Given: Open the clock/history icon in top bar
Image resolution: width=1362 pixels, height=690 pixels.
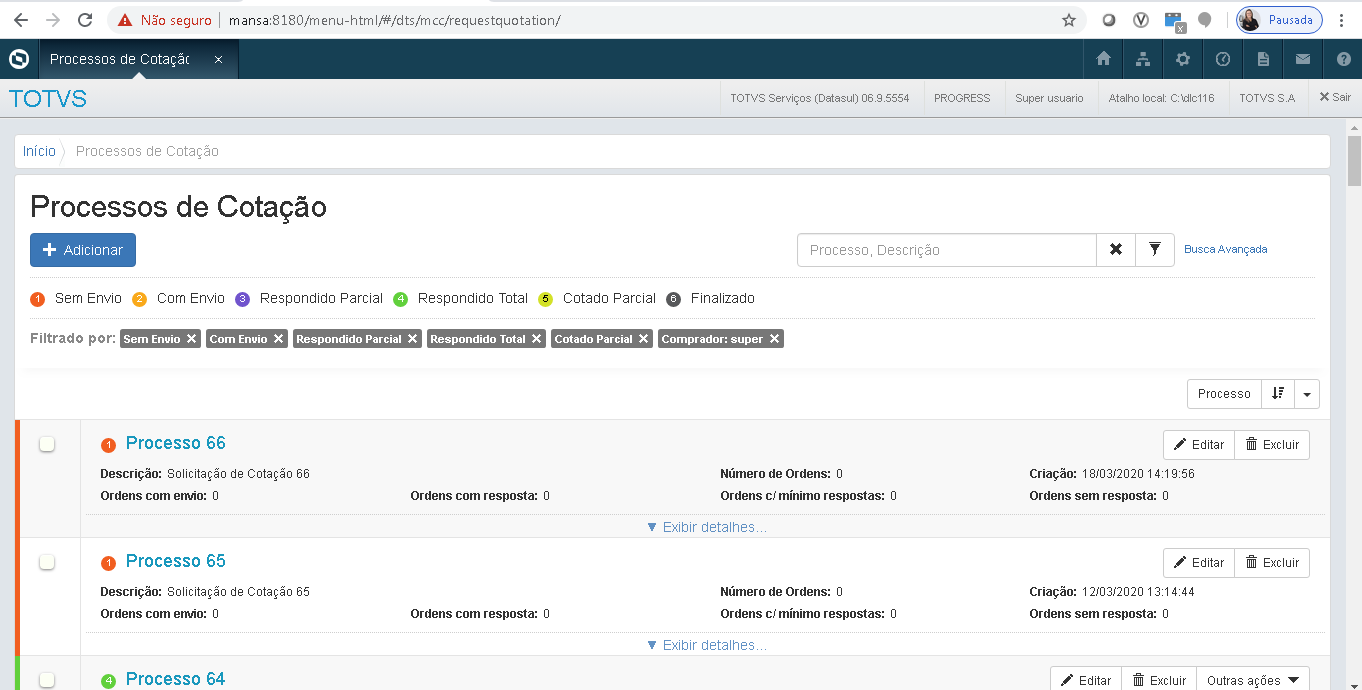Looking at the screenshot, I should [1223, 59].
